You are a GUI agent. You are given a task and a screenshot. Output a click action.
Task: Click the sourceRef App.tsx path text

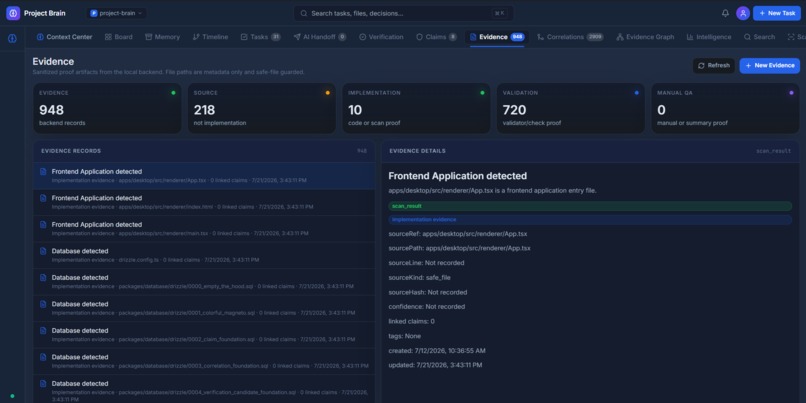tap(474, 234)
